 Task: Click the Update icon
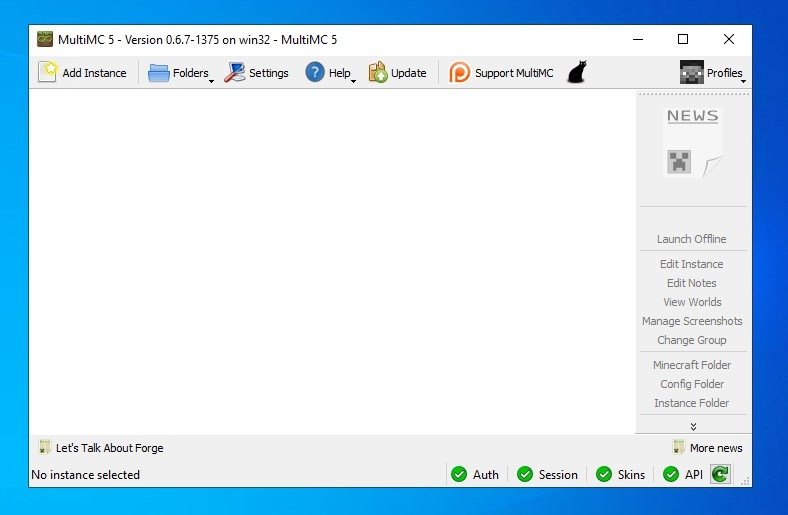coord(378,72)
